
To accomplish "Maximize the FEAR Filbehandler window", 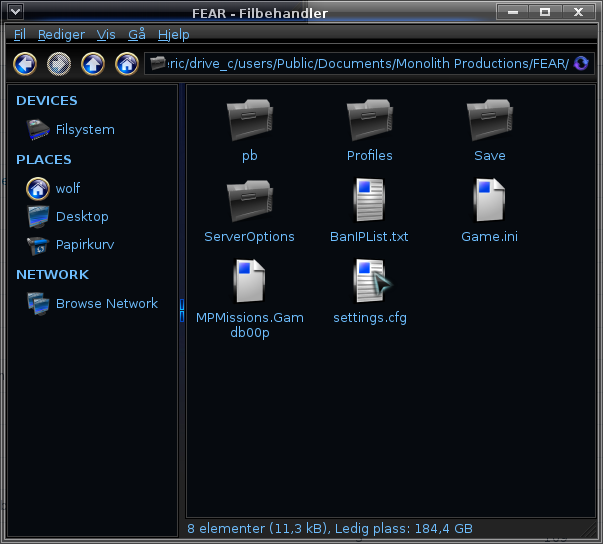I will click(x=545, y=12).
